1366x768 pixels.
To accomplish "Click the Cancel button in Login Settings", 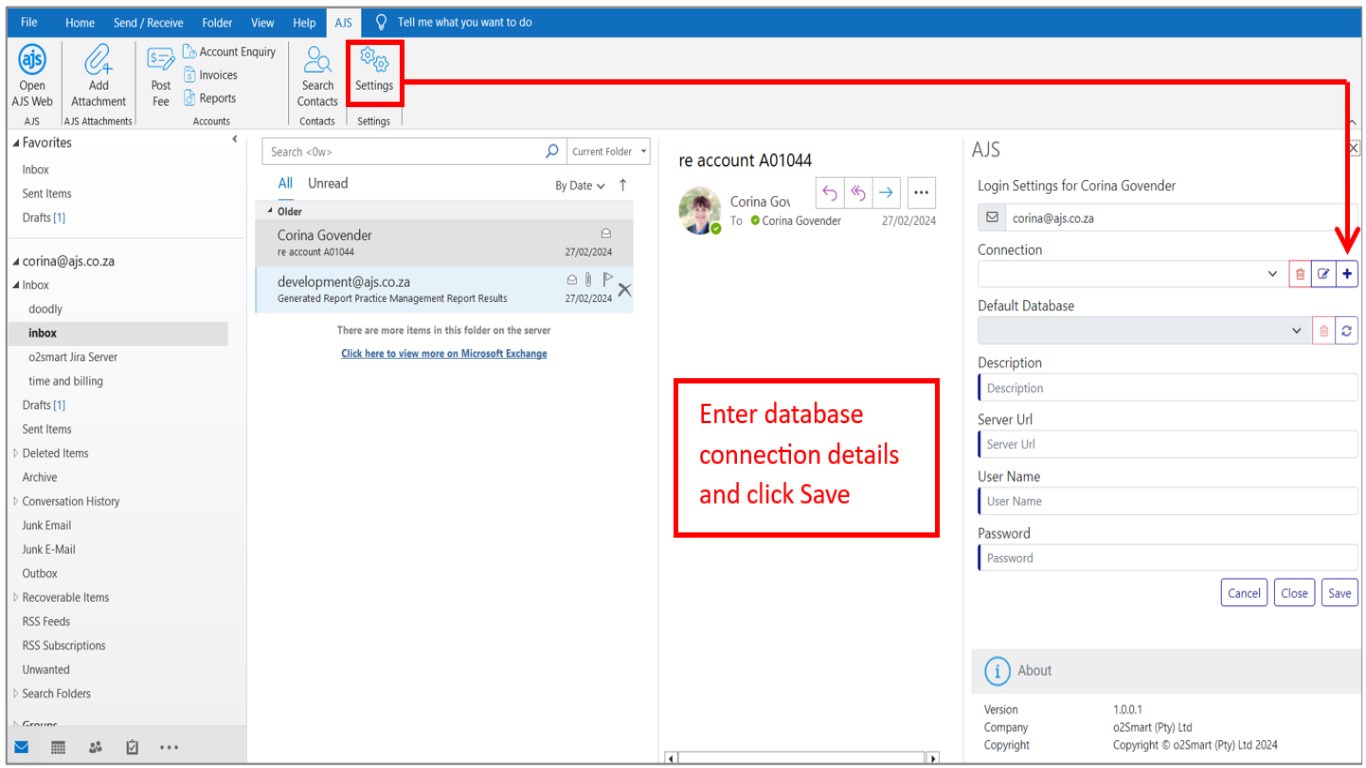I will 1244,593.
